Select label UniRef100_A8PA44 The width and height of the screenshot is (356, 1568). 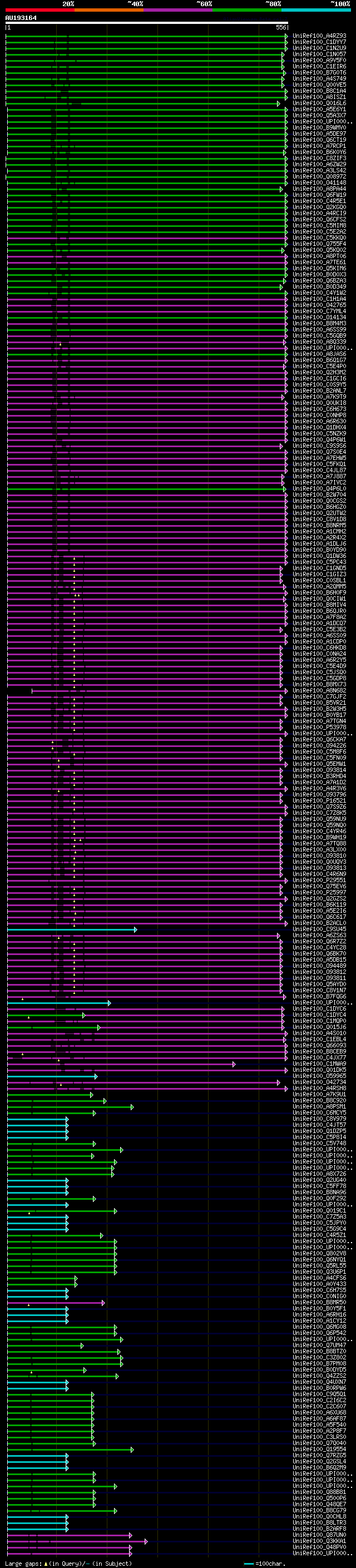pyautogui.click(x=319, y=189)
